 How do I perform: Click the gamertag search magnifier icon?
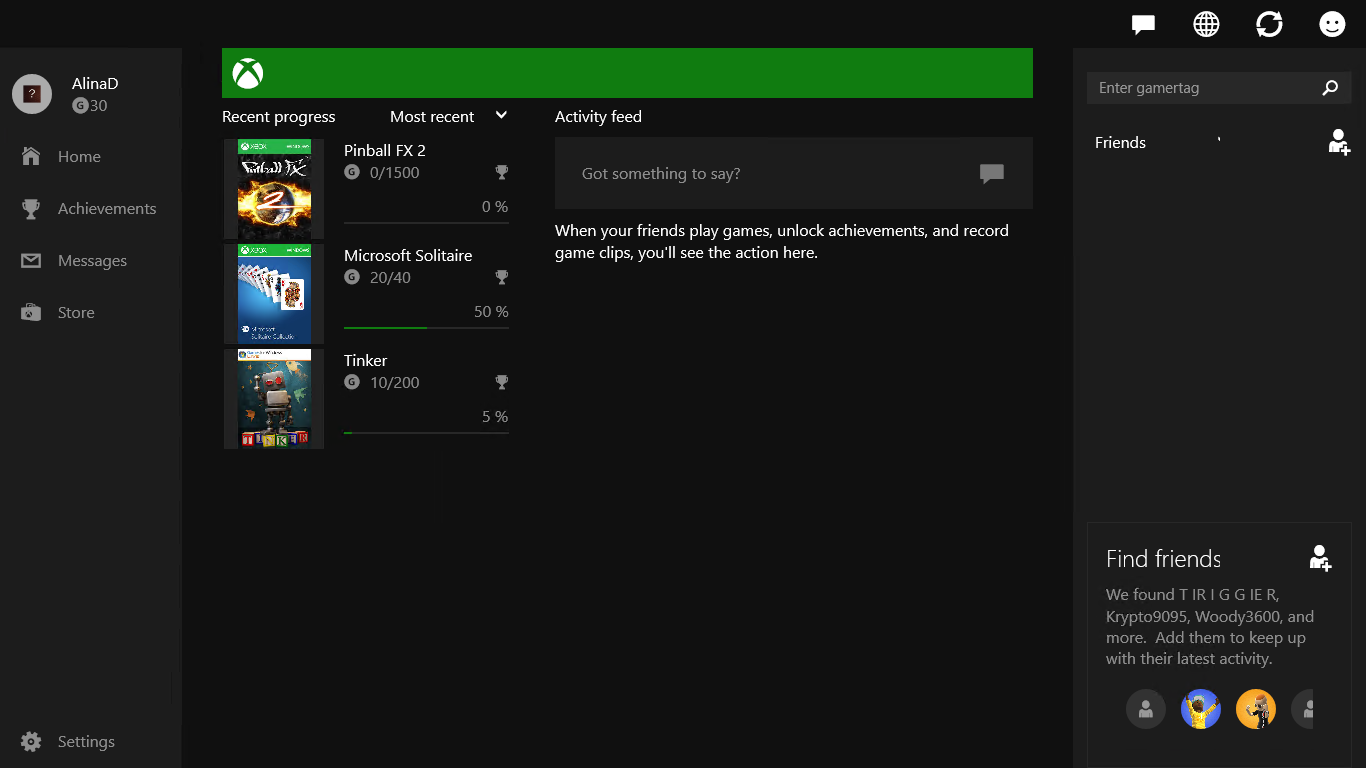click(1330, 88)
